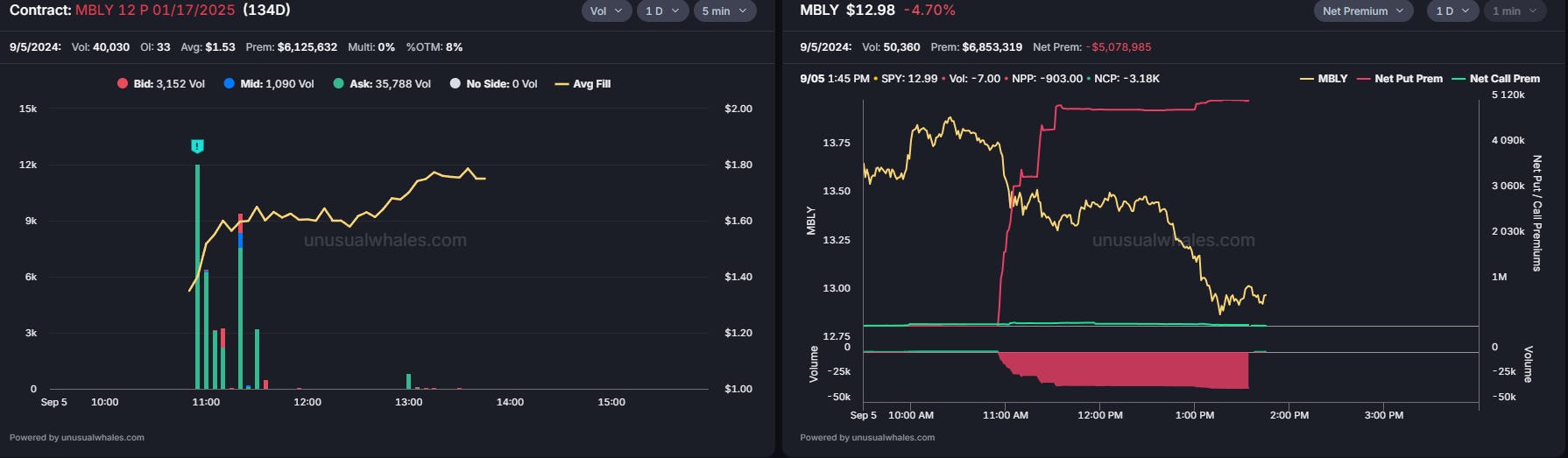The height and width of the screenshot is (458, 1568).
Task: Click the white No Side legend dot
Action: point(455,84)
